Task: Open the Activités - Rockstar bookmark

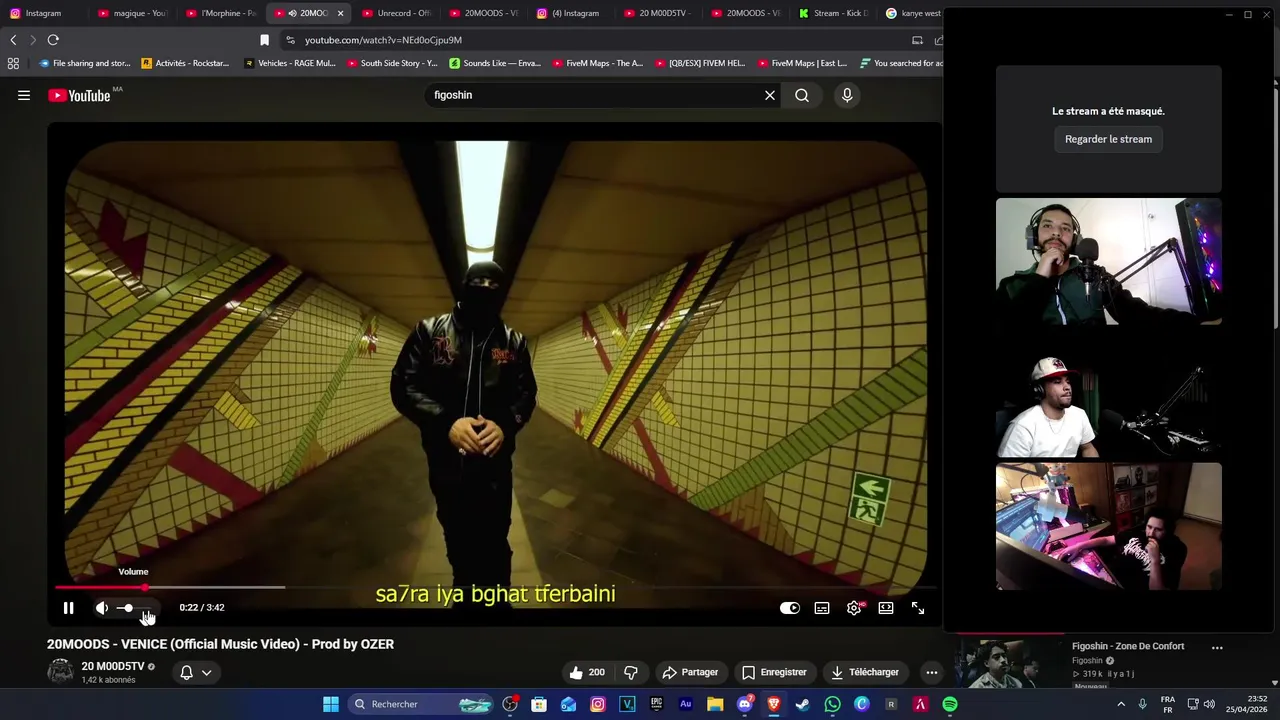Action: (185, 63)
